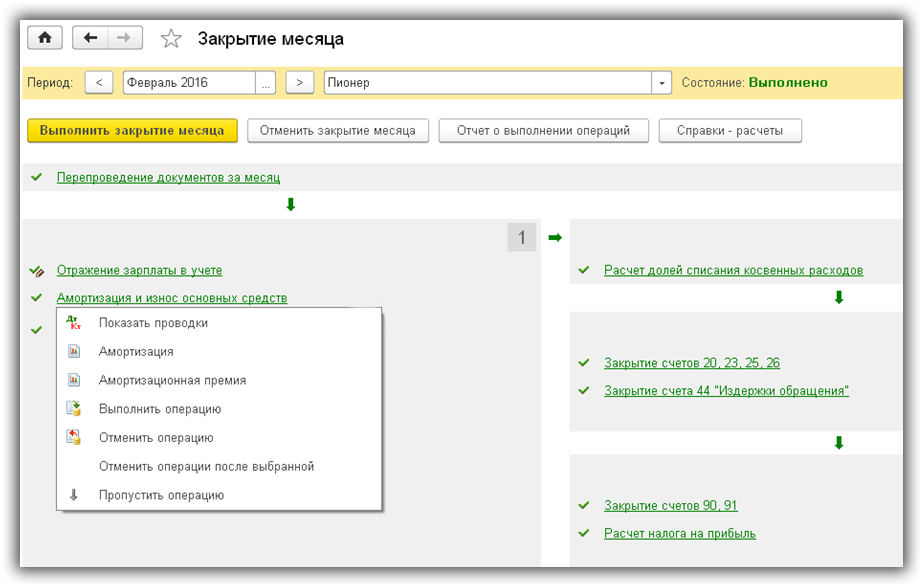This screenshot has height=587, width=923.
Task: Click the down-arrow icon for Пропустить операцию
Action: click(73, 495)
